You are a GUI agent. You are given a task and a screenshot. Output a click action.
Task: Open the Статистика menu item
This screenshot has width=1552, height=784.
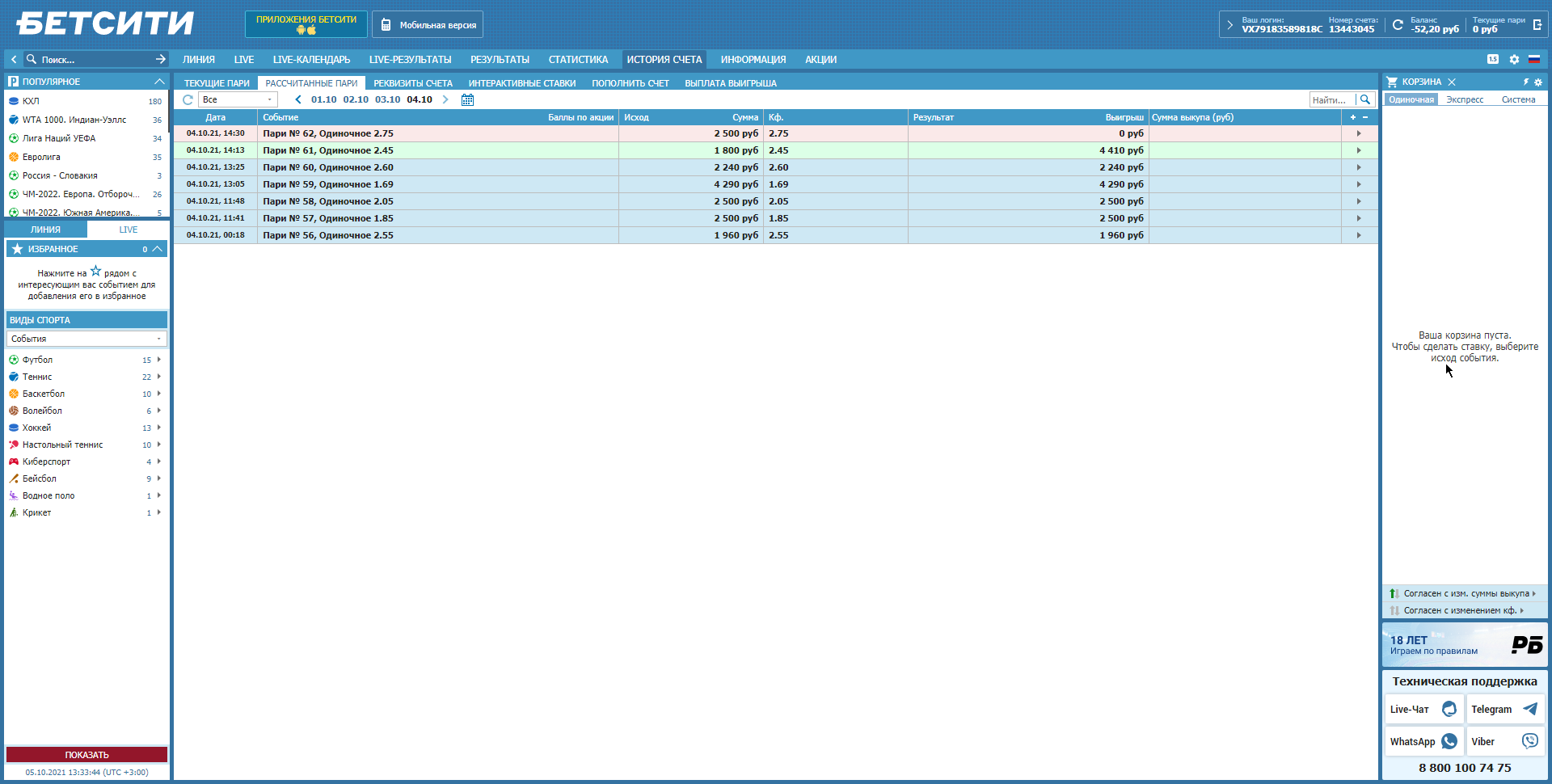click(x=578, y=60)
